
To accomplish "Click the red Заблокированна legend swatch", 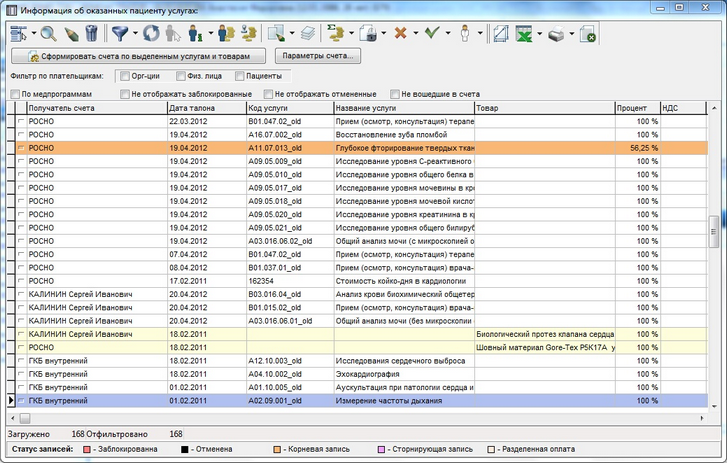I will click(x=87, y=449).
